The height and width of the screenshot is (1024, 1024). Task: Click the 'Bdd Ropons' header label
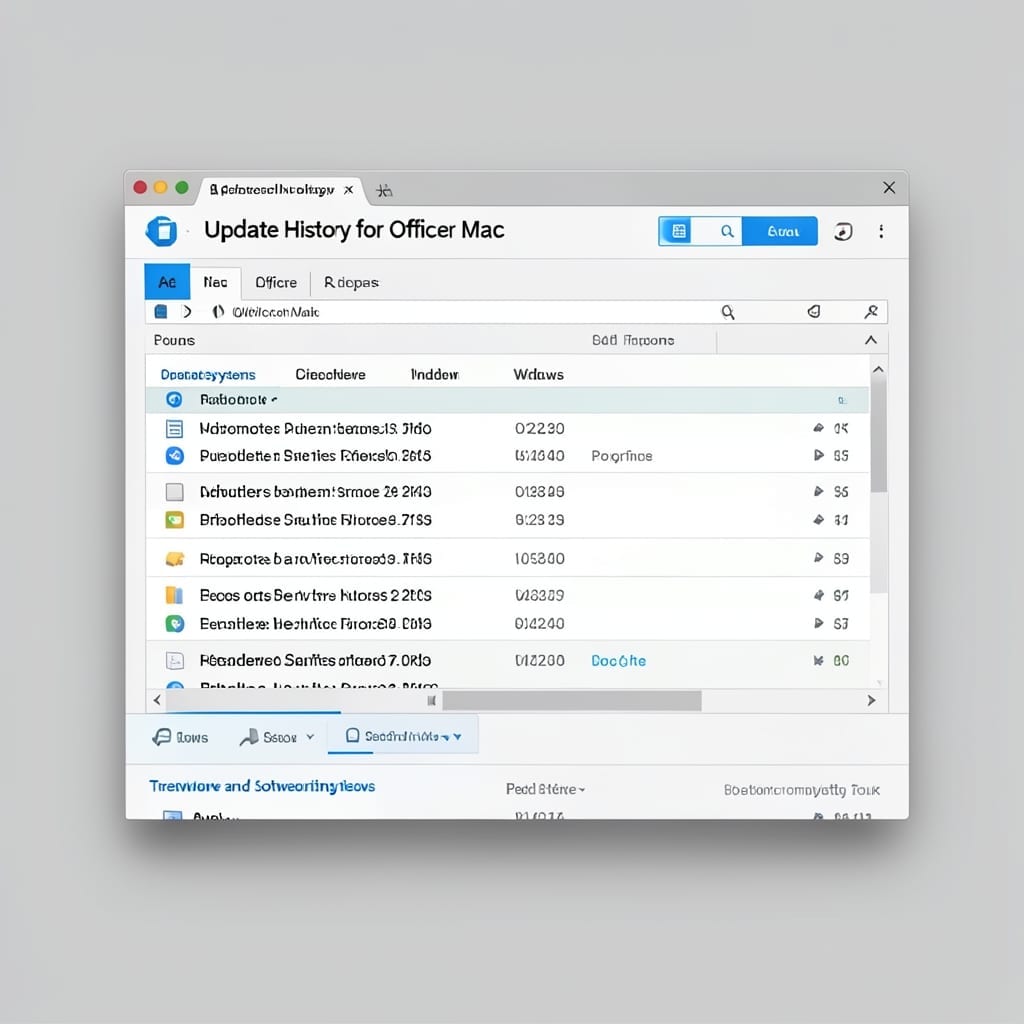pyautogui.click(x=633, y=340)
